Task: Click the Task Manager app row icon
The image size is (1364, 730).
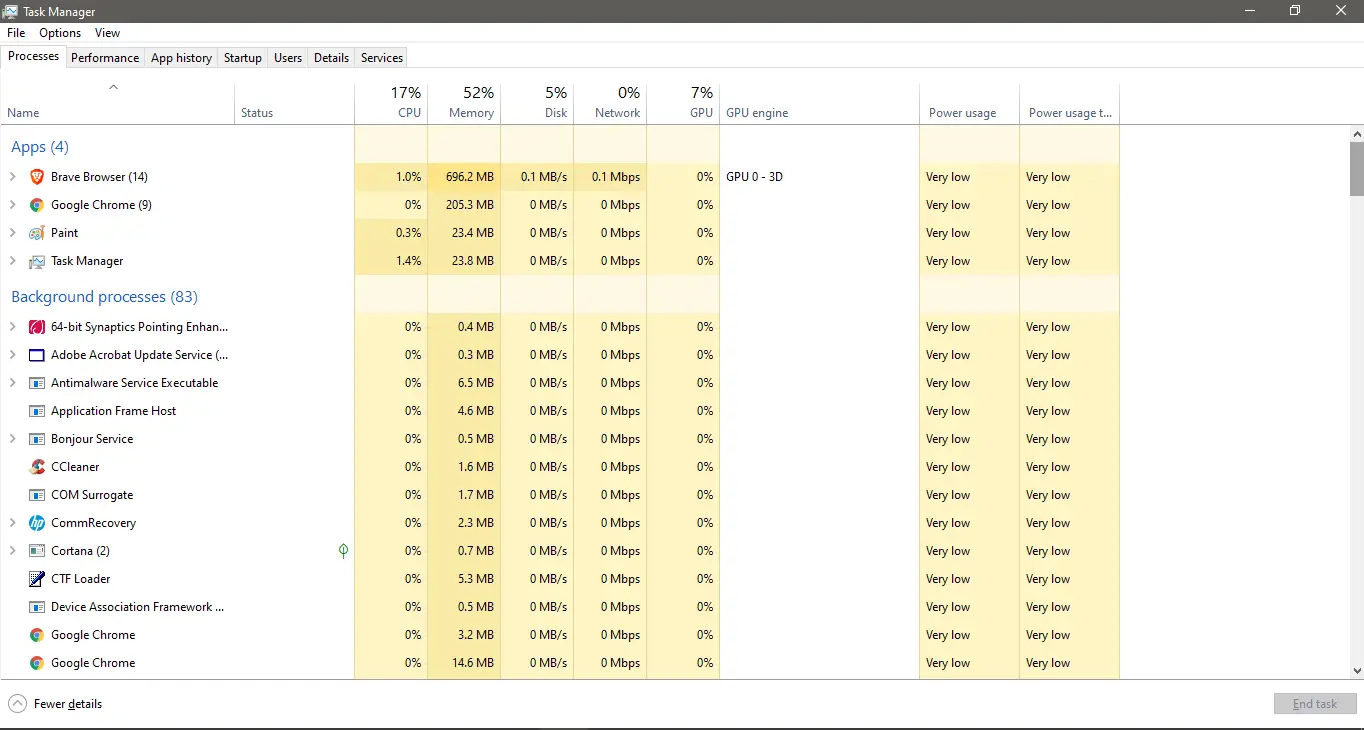Action: (x=37, y=261)
